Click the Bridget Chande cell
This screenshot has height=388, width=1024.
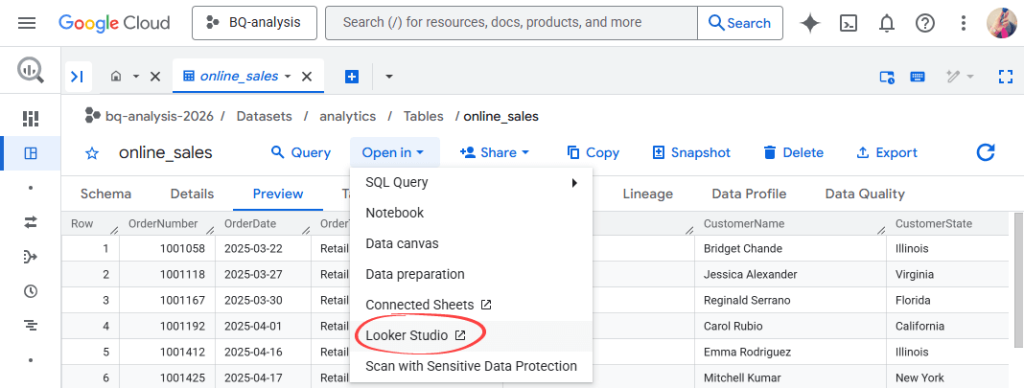point(790,249)
